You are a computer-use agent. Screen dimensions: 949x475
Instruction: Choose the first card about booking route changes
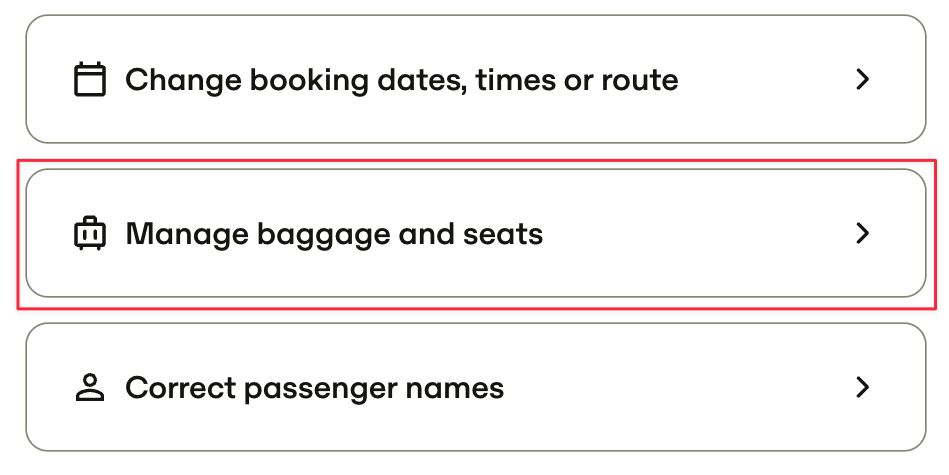pos(476,79)
